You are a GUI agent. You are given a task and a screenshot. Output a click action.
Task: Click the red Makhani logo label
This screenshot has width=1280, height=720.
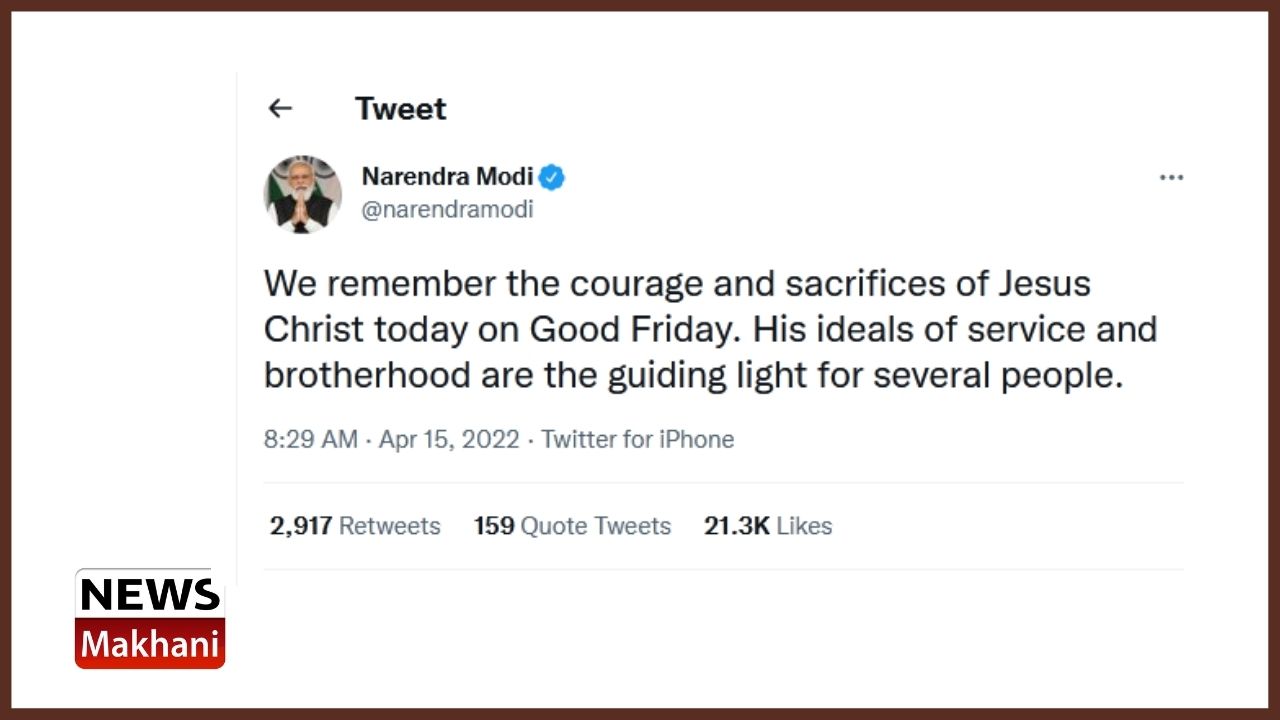(x=150, y=643)
